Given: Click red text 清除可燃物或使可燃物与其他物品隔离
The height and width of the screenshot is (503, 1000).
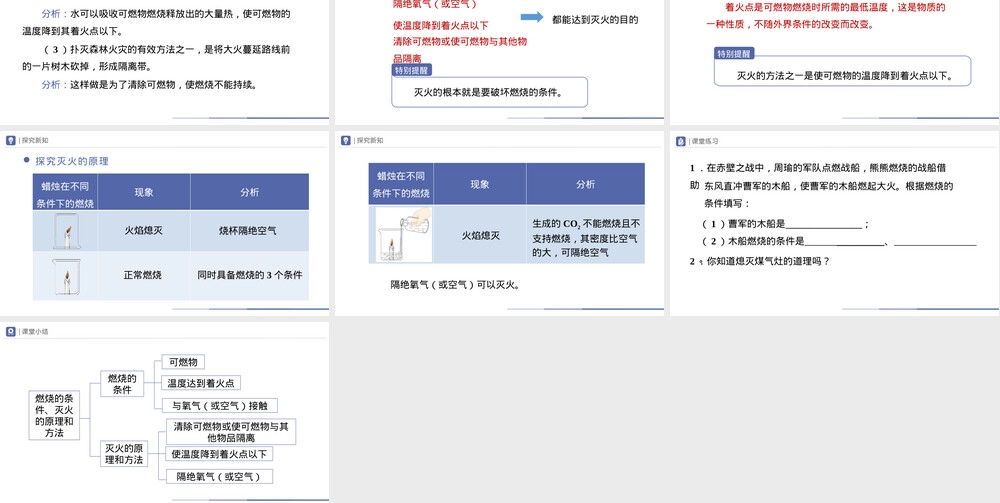Looking at the screenshot, I should 460,50.
